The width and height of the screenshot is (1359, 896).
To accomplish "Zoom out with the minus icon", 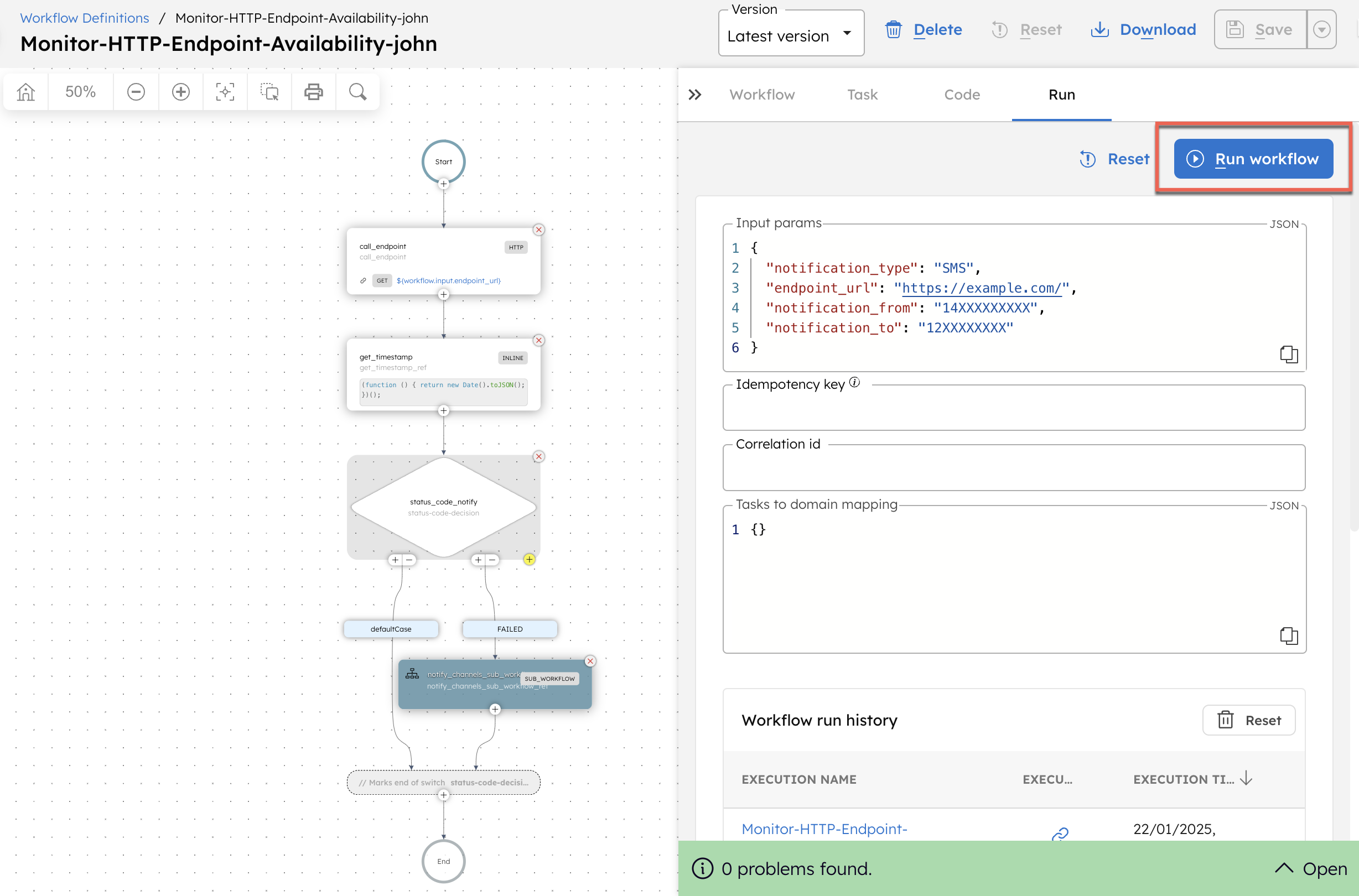I will [136, 91].
